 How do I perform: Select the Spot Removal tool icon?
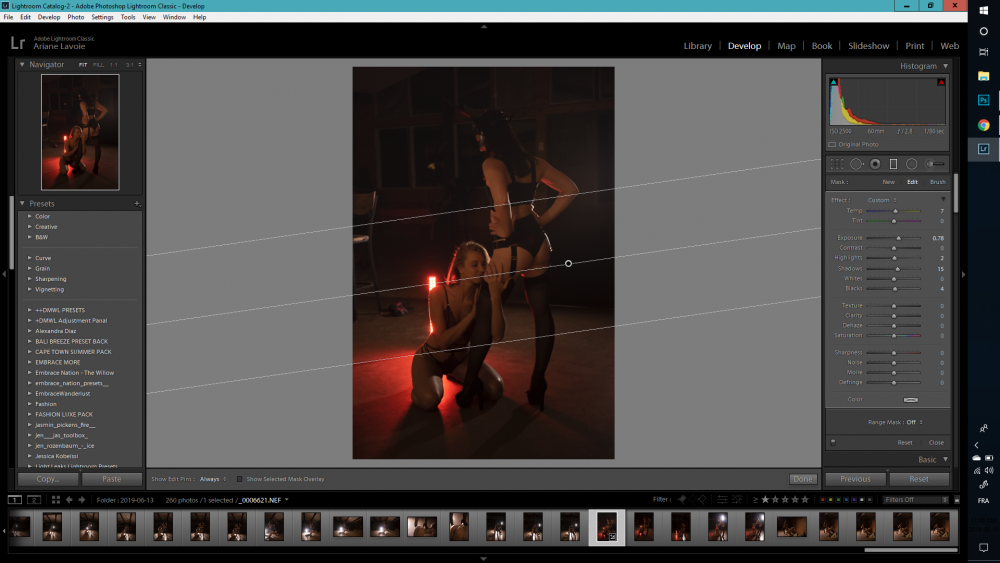coord(856,164)
